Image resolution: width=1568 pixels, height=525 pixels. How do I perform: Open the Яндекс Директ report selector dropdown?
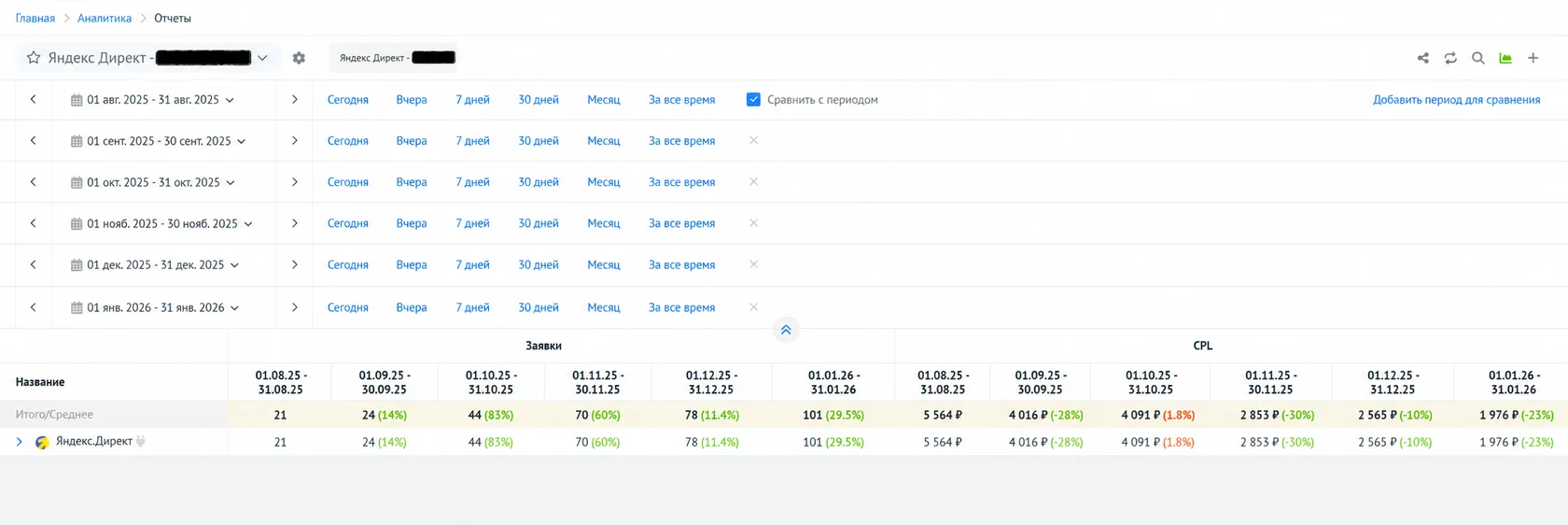point(148,58)
